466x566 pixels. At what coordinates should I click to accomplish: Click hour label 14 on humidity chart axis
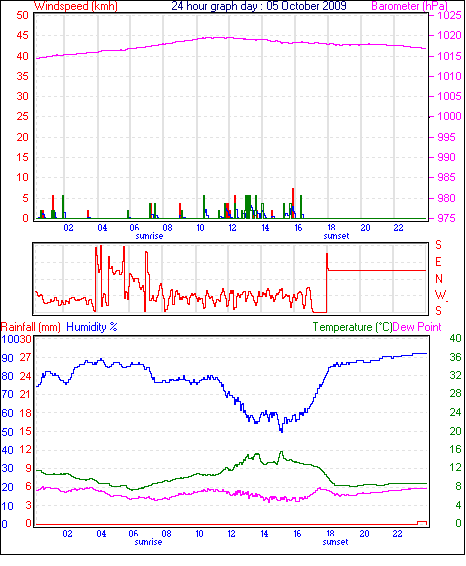click(x=264, y=534)
